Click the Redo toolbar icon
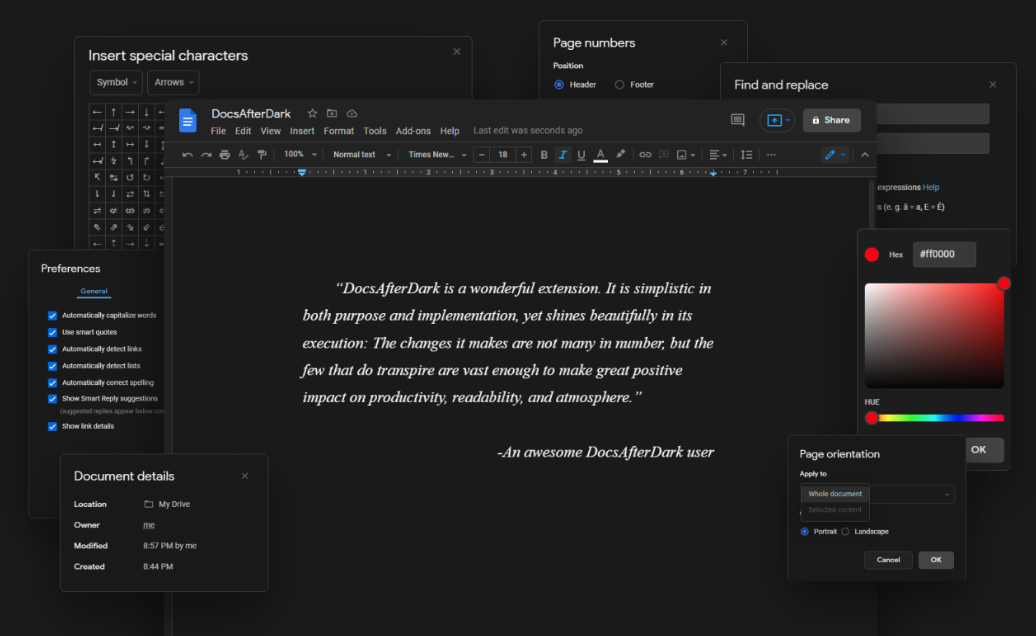The width and height of the screenshot is (1036, 636). (x=206, y=155)
